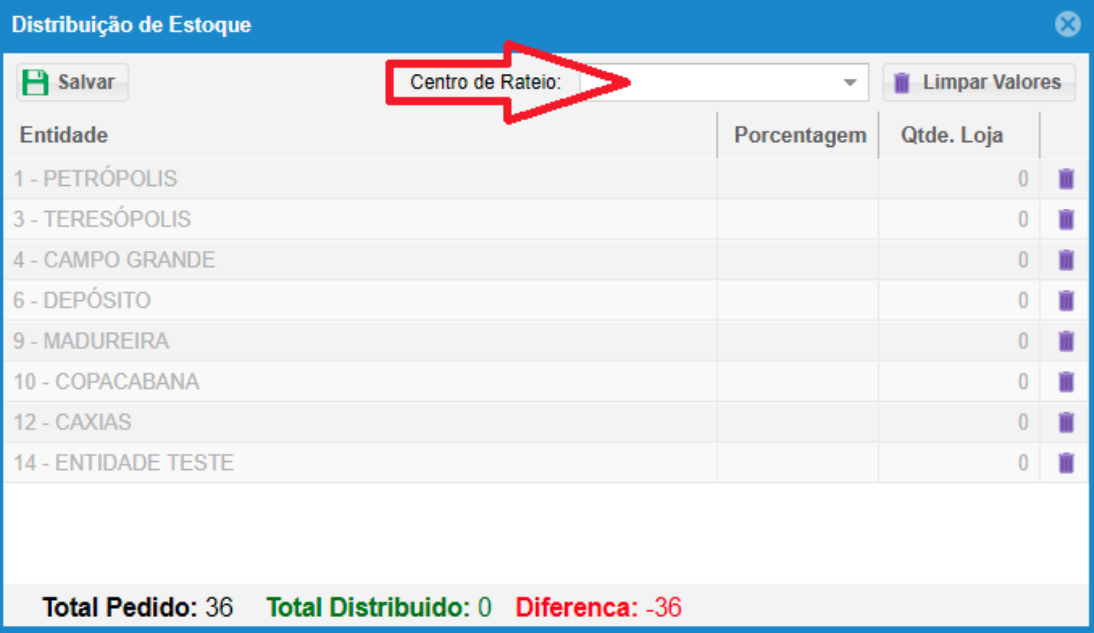The width and height of the screenshot is (1094, 633).
Task: Edit Porcentagem cell for 1 - PETRÓPOLIS
Action: click(x=798, y=179)
